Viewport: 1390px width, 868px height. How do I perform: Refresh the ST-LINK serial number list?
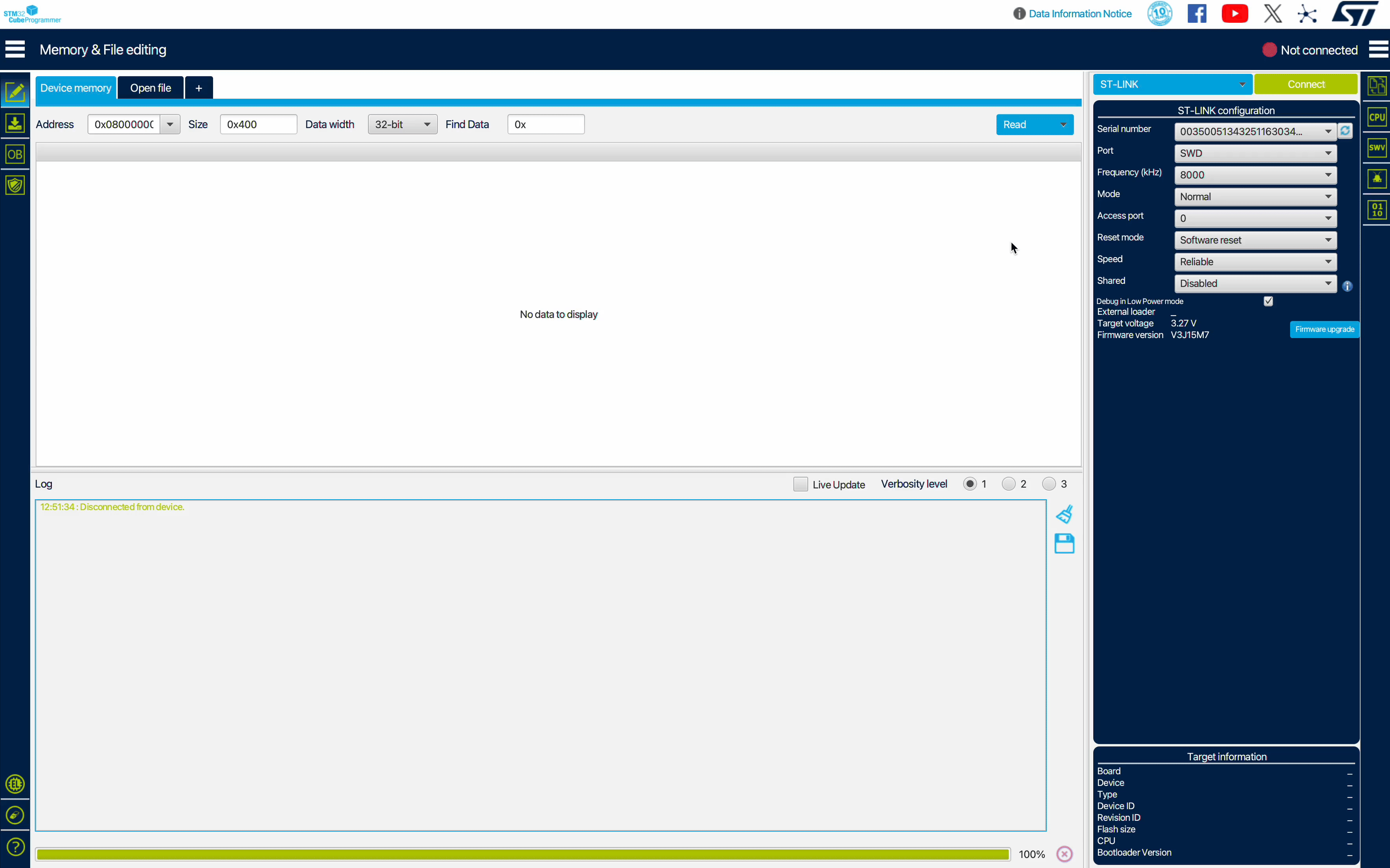(x=1345, y=131)
